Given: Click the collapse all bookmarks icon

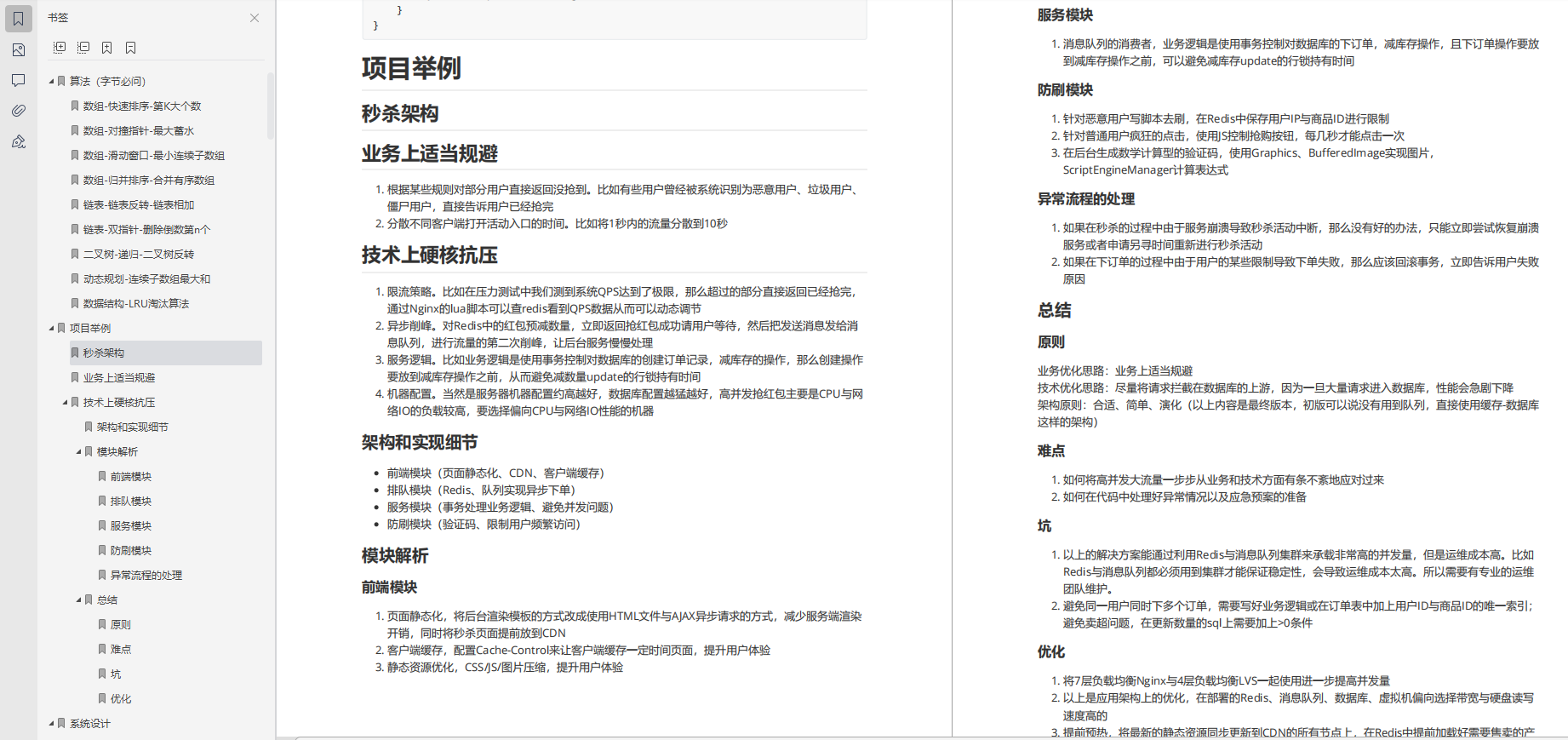Looking at the screenshot, I should point(83,48).
